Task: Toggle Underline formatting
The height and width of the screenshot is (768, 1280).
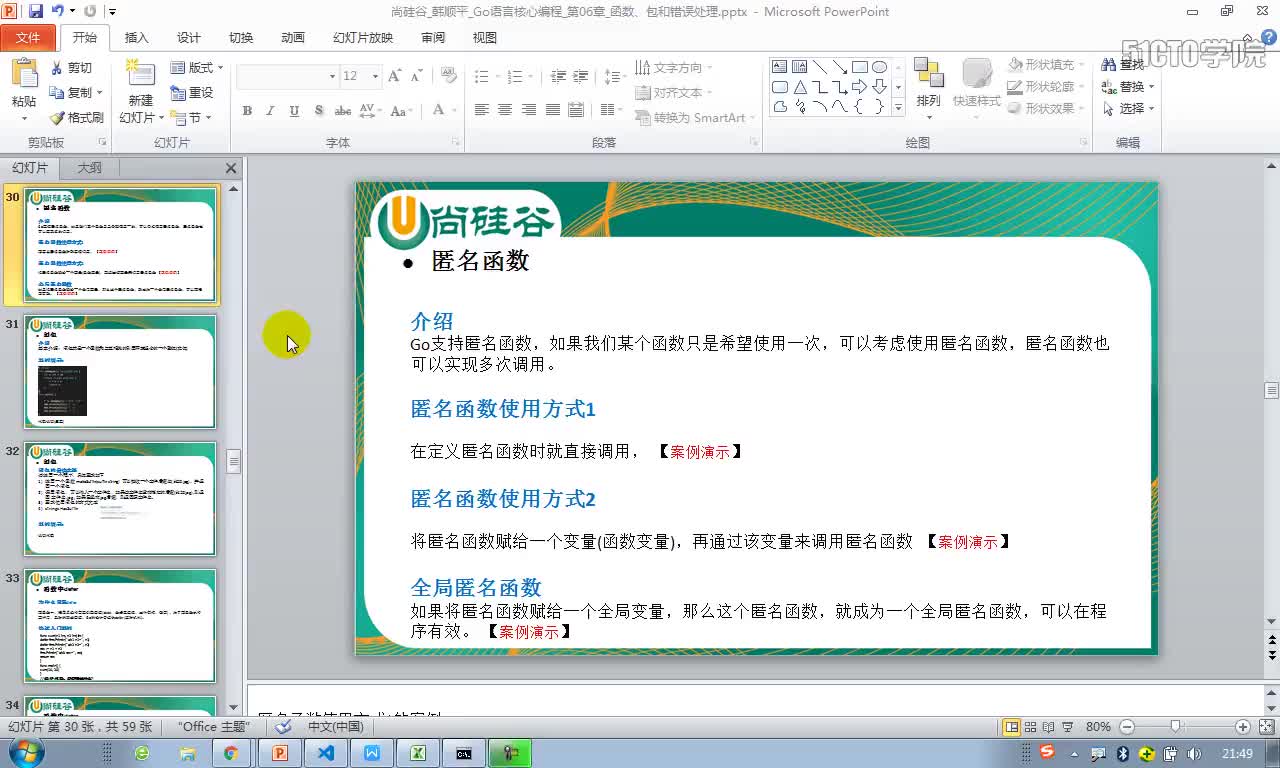Action: [x=294, y=110]
